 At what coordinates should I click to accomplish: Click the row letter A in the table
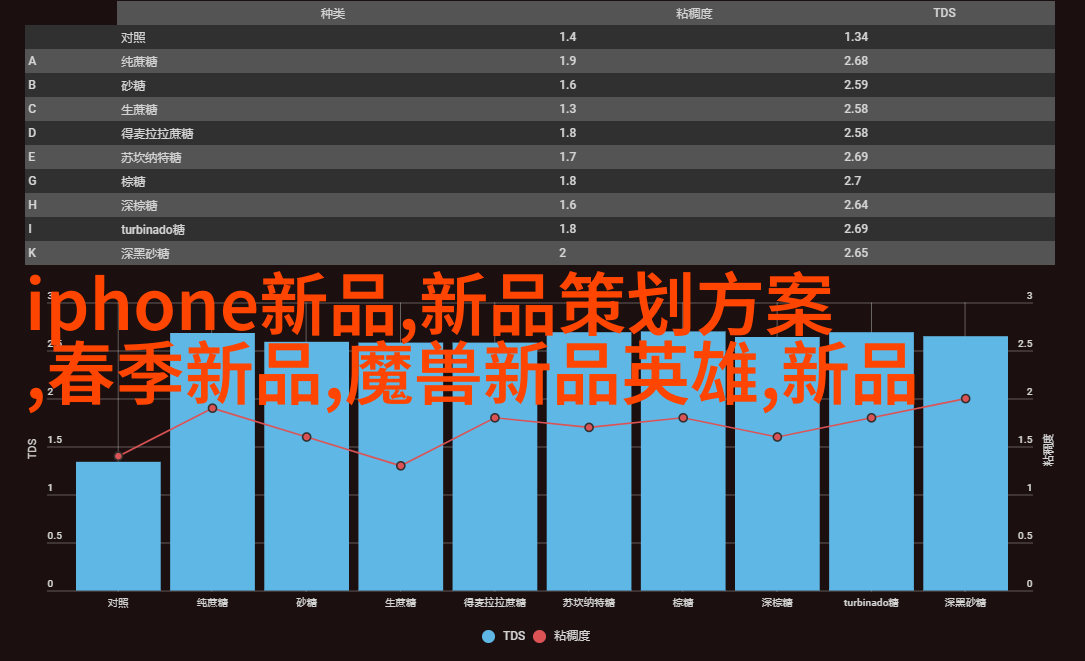pos(32,61)
